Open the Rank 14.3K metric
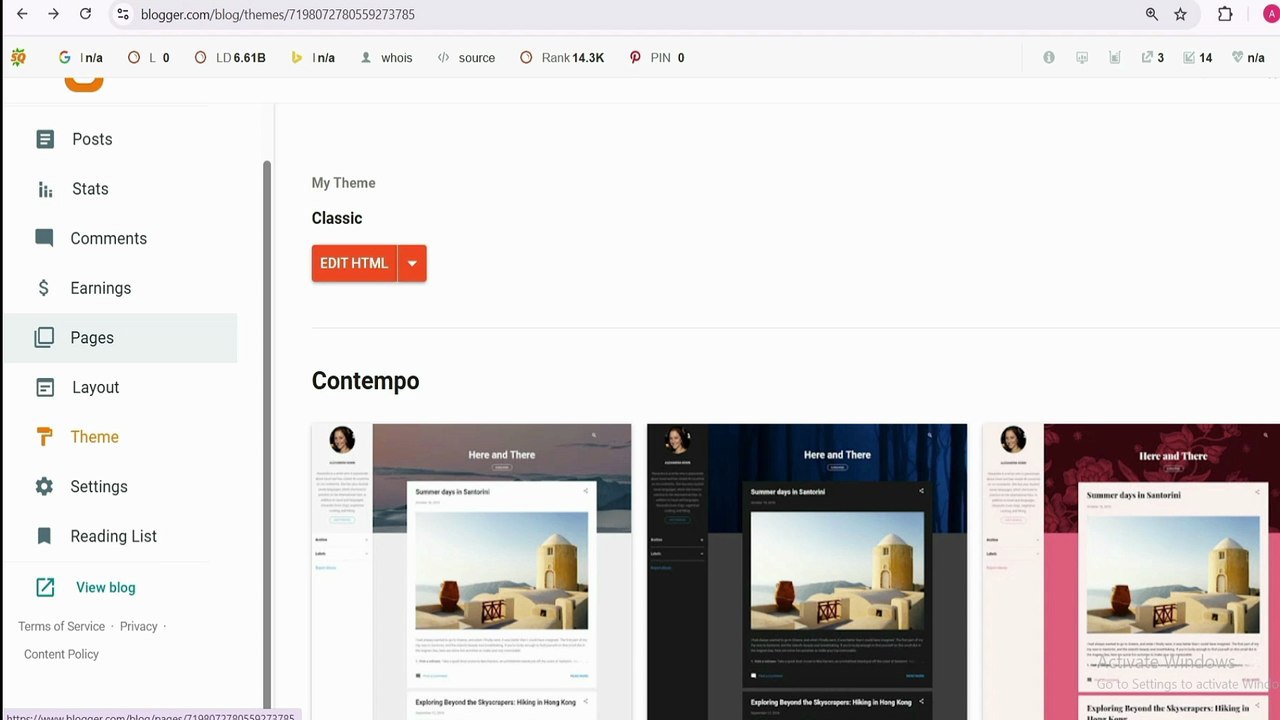 click(x=562, y=58)
